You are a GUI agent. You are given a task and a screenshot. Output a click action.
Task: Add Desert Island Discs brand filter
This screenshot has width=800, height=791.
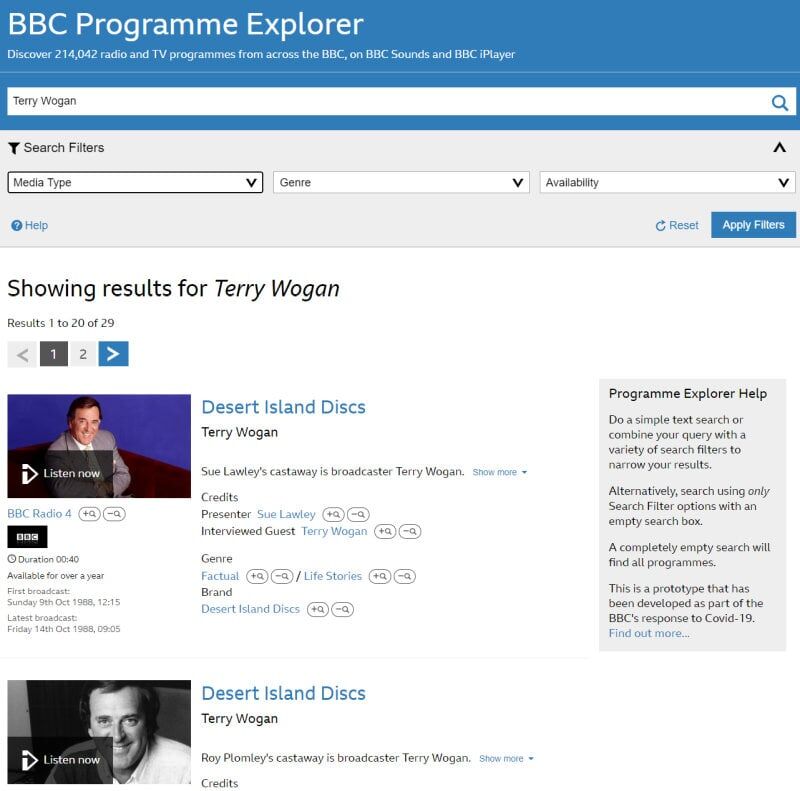317,610
